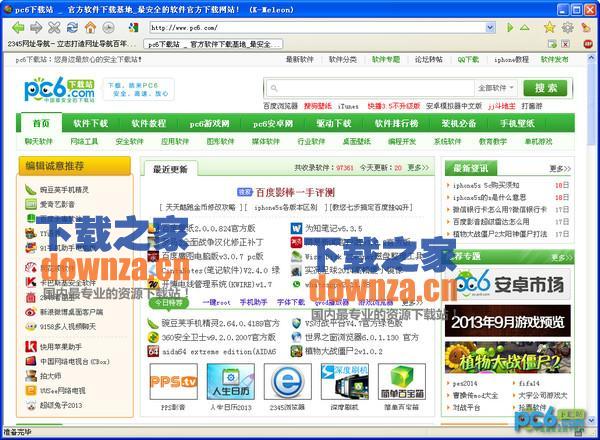The height and width of the screenshot is (440, 600).
Task: Open the Home page icon
Action: point(90,27)
